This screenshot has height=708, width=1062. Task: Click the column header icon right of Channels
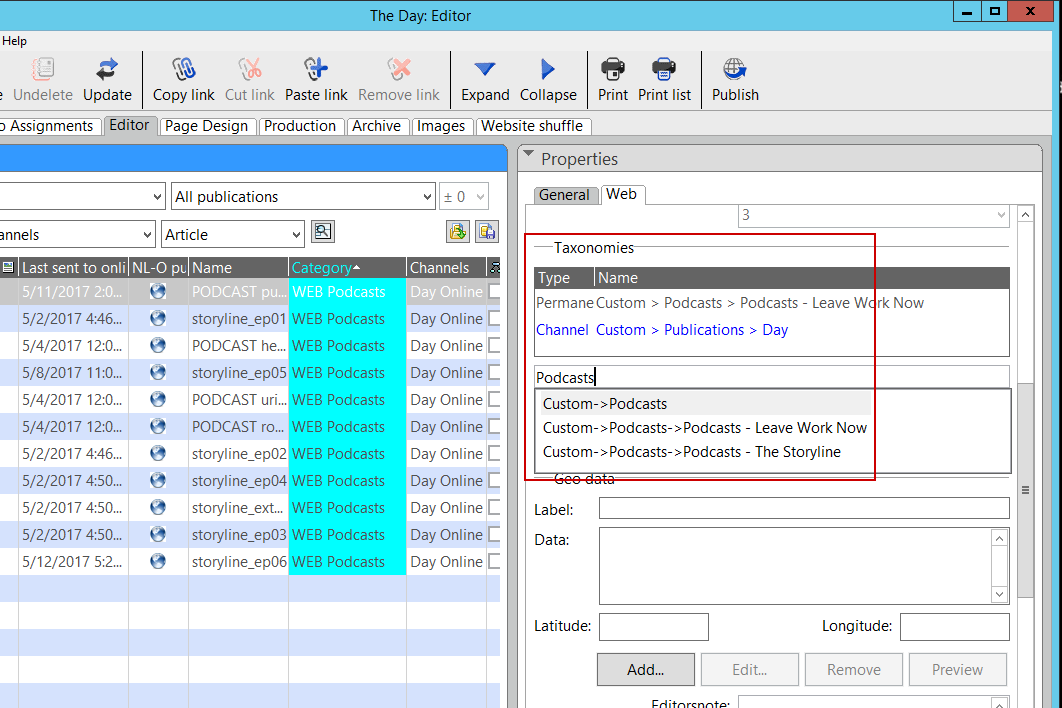pos(494,268)
